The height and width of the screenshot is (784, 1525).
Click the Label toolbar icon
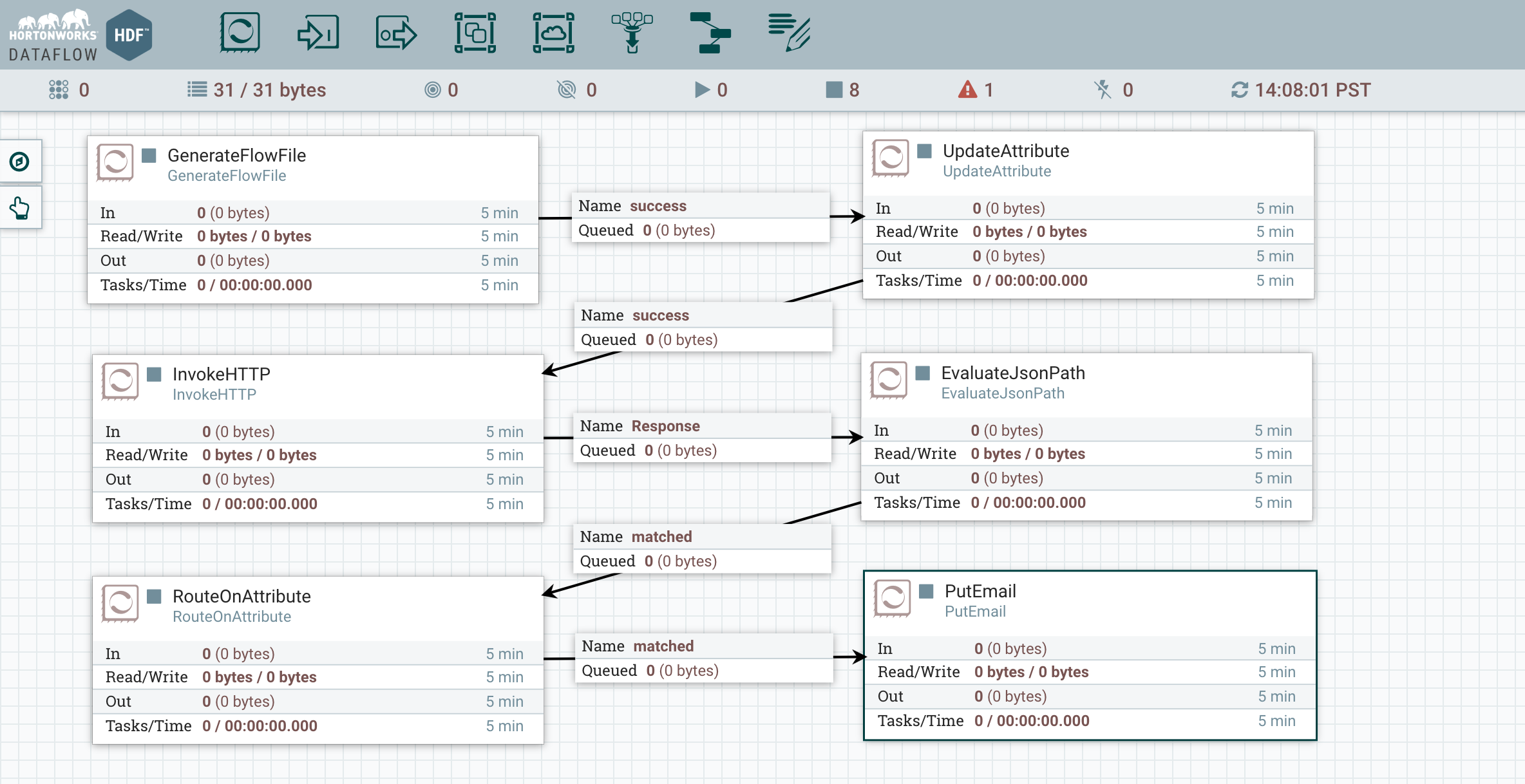789,32
